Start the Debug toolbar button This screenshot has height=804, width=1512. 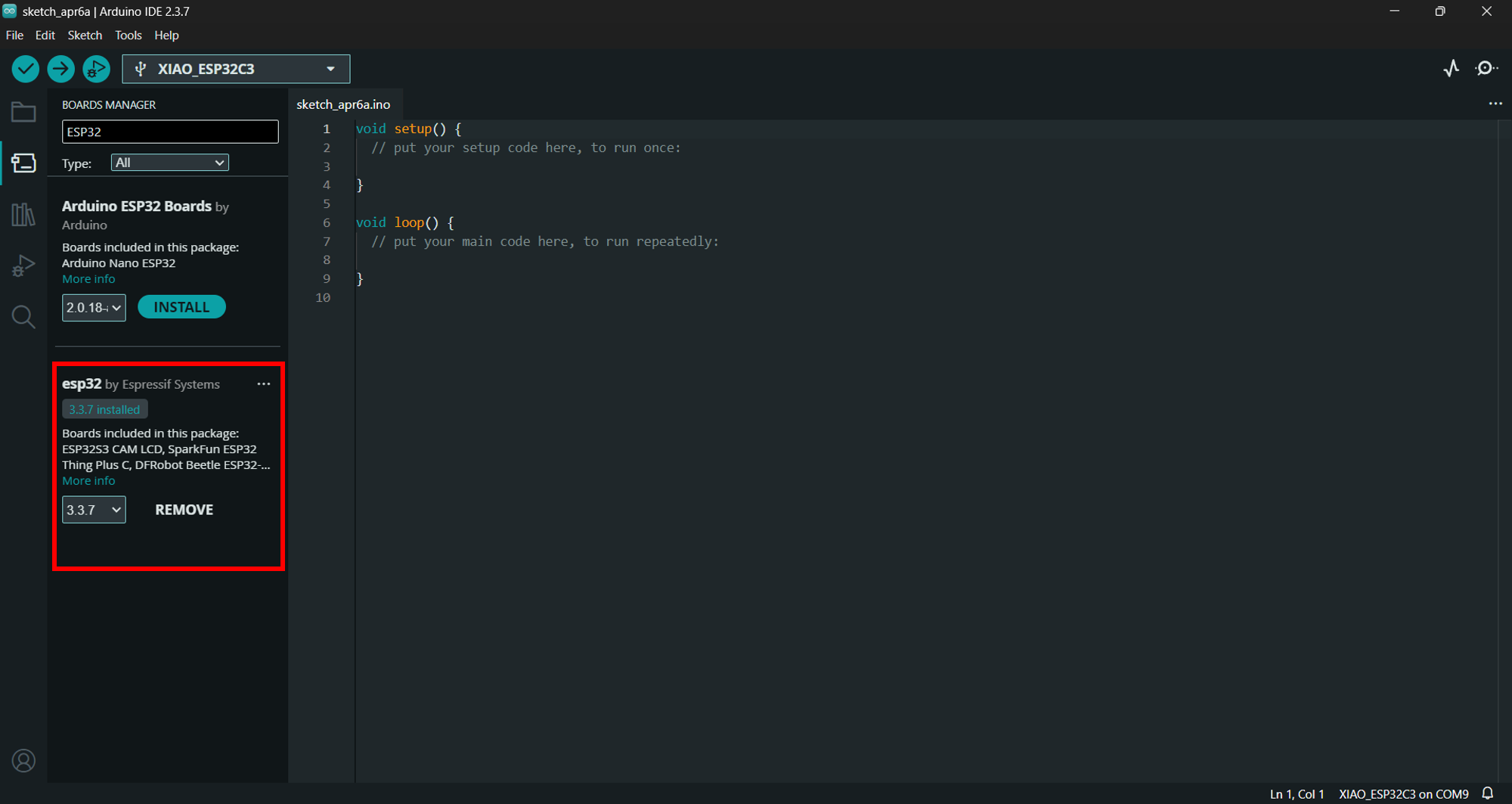pyautogui.click(x=96, y=69)
